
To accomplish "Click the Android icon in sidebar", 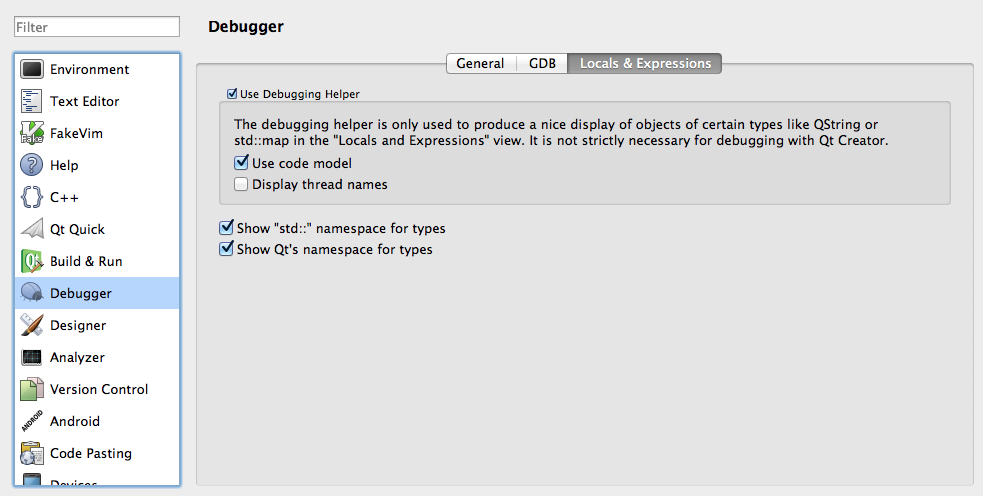I will [32, 421].
